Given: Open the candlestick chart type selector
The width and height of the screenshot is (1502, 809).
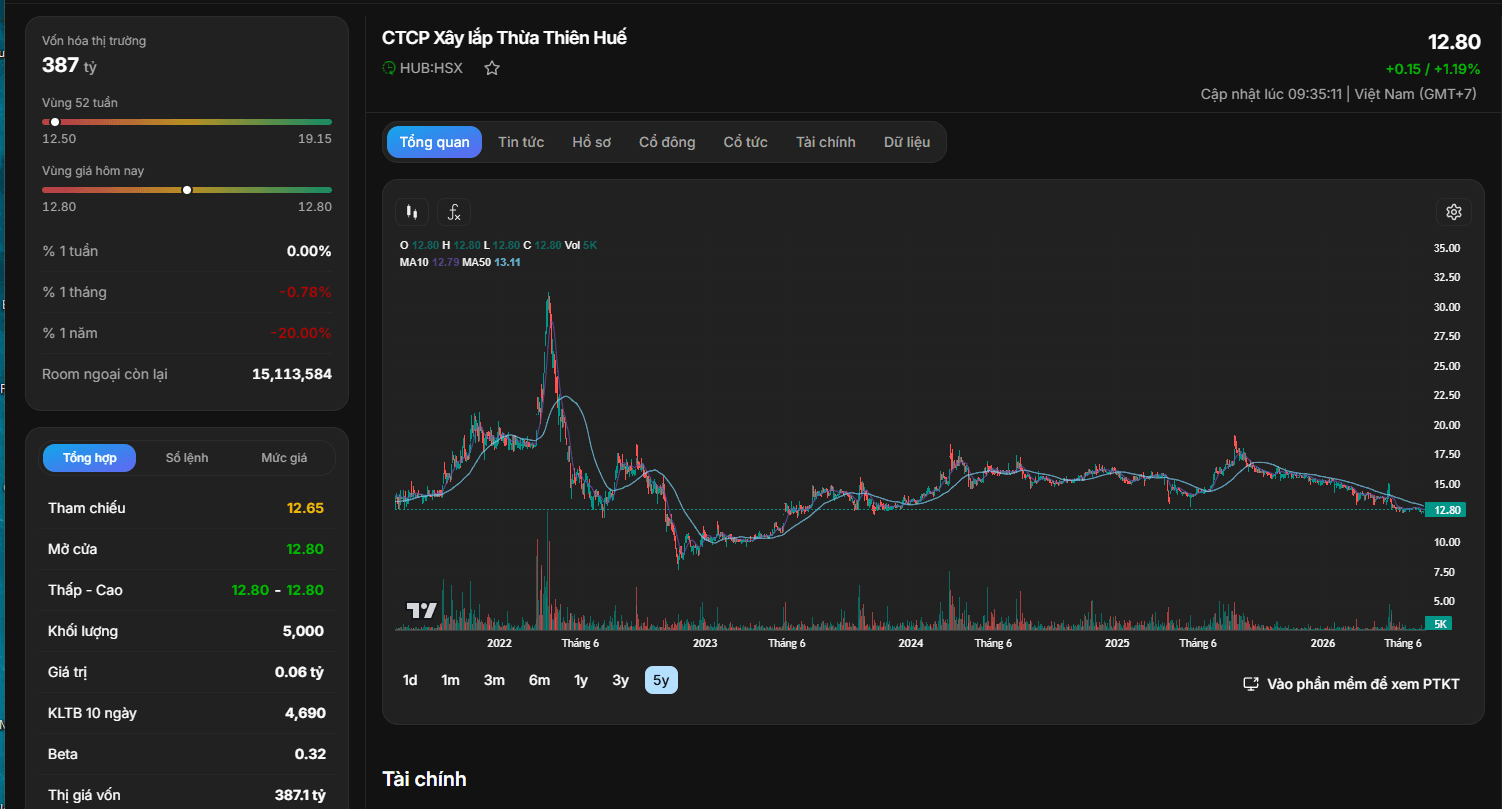Looking at the screenshot, I should pyautogui.click(x=411, y=212).
